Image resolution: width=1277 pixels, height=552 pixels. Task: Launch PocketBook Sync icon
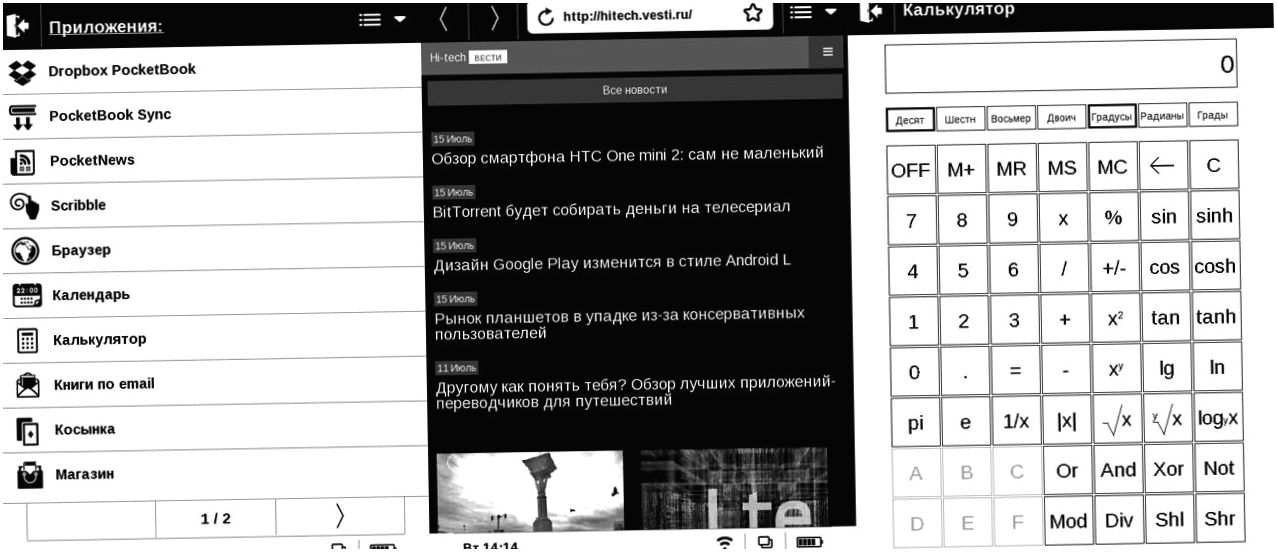pos(22,117)
